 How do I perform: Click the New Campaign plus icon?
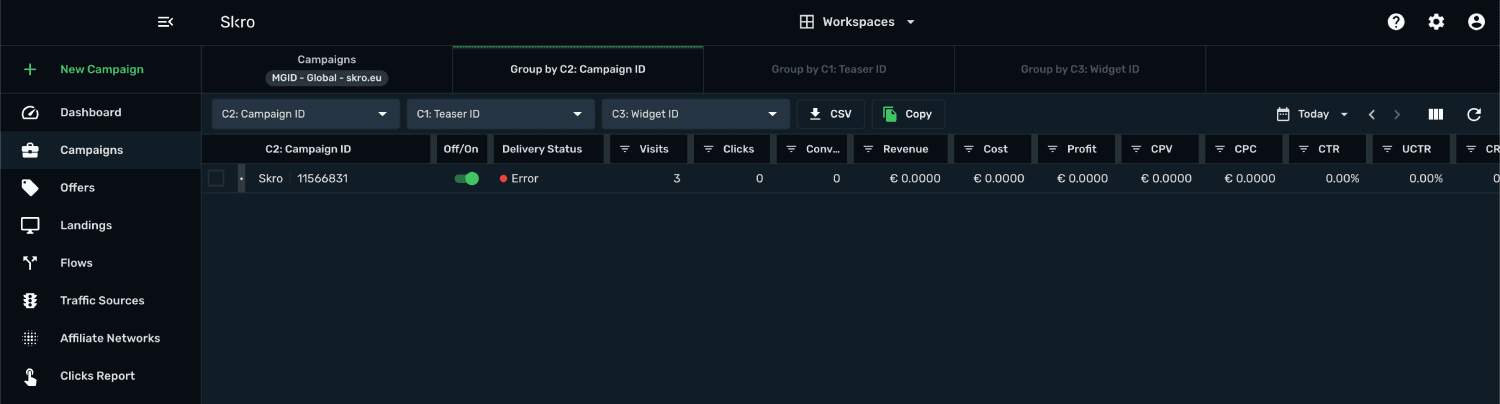pos(30,70)
